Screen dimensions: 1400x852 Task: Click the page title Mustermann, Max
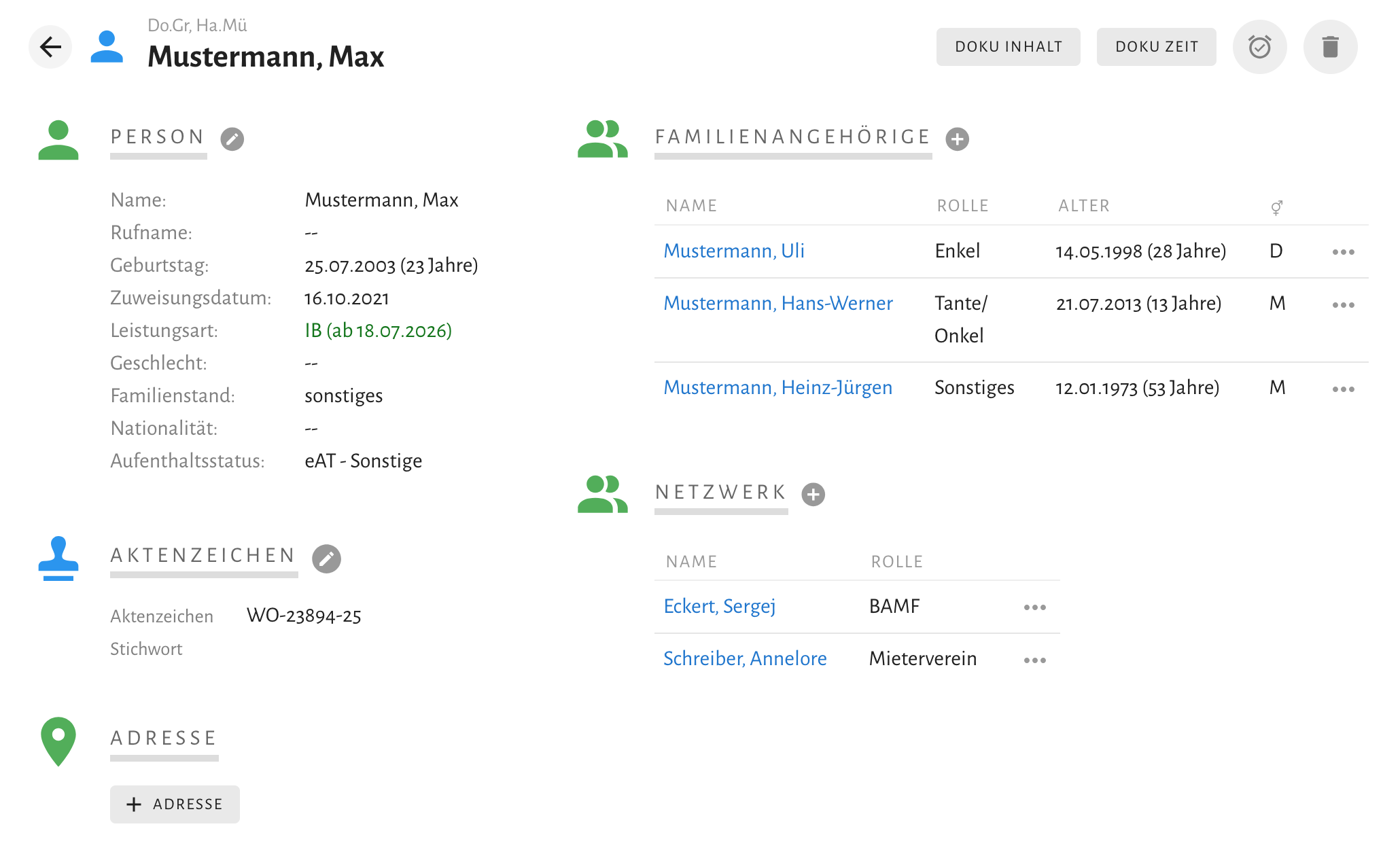266,56
